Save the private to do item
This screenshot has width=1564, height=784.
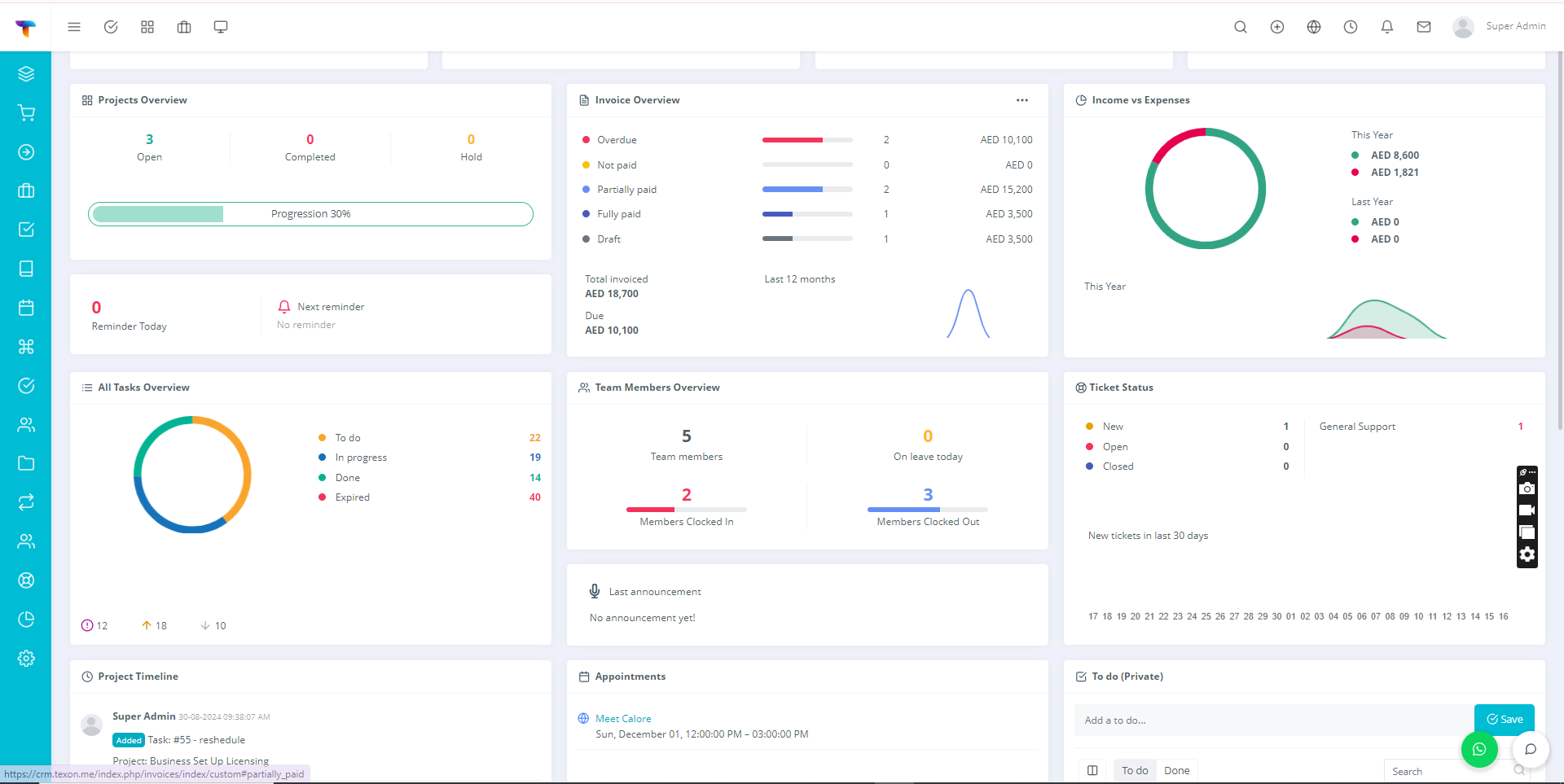1505,720
